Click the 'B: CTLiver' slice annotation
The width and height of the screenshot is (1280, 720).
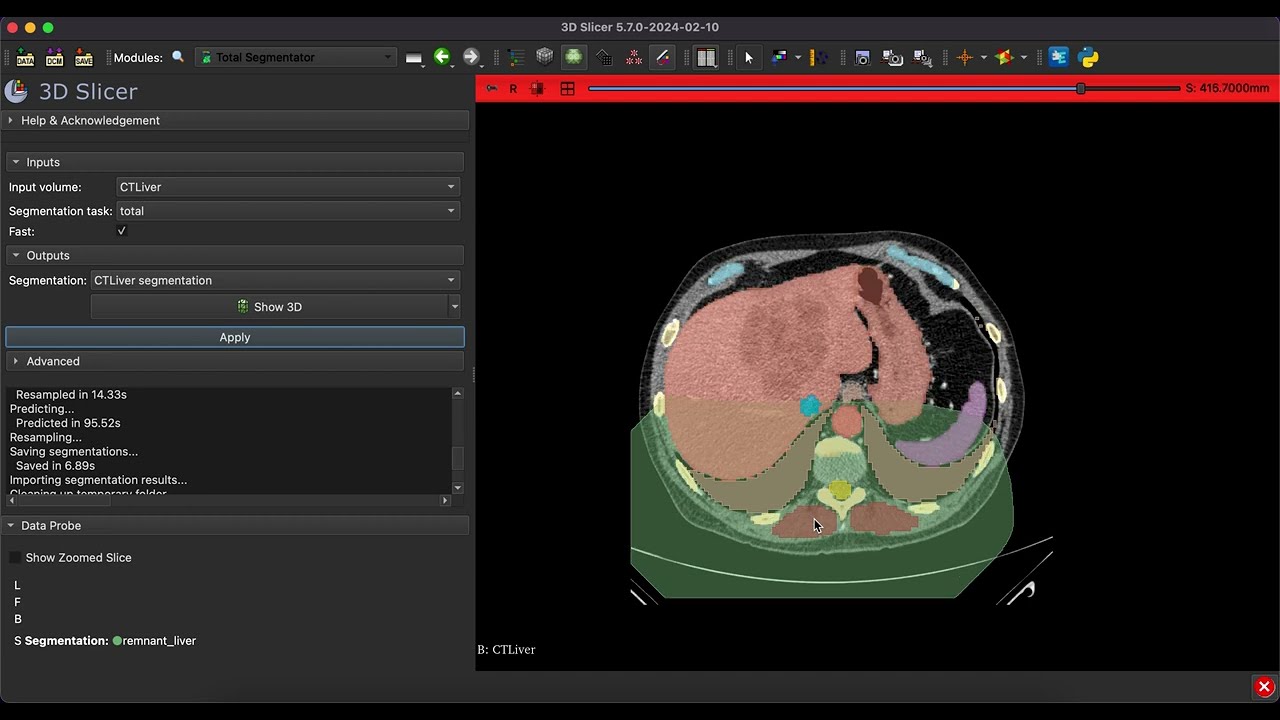[x=506, y=650]
